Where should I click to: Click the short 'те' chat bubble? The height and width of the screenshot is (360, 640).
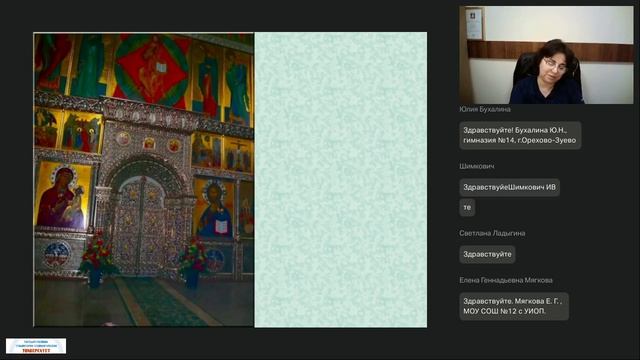[x=467, y=207]
